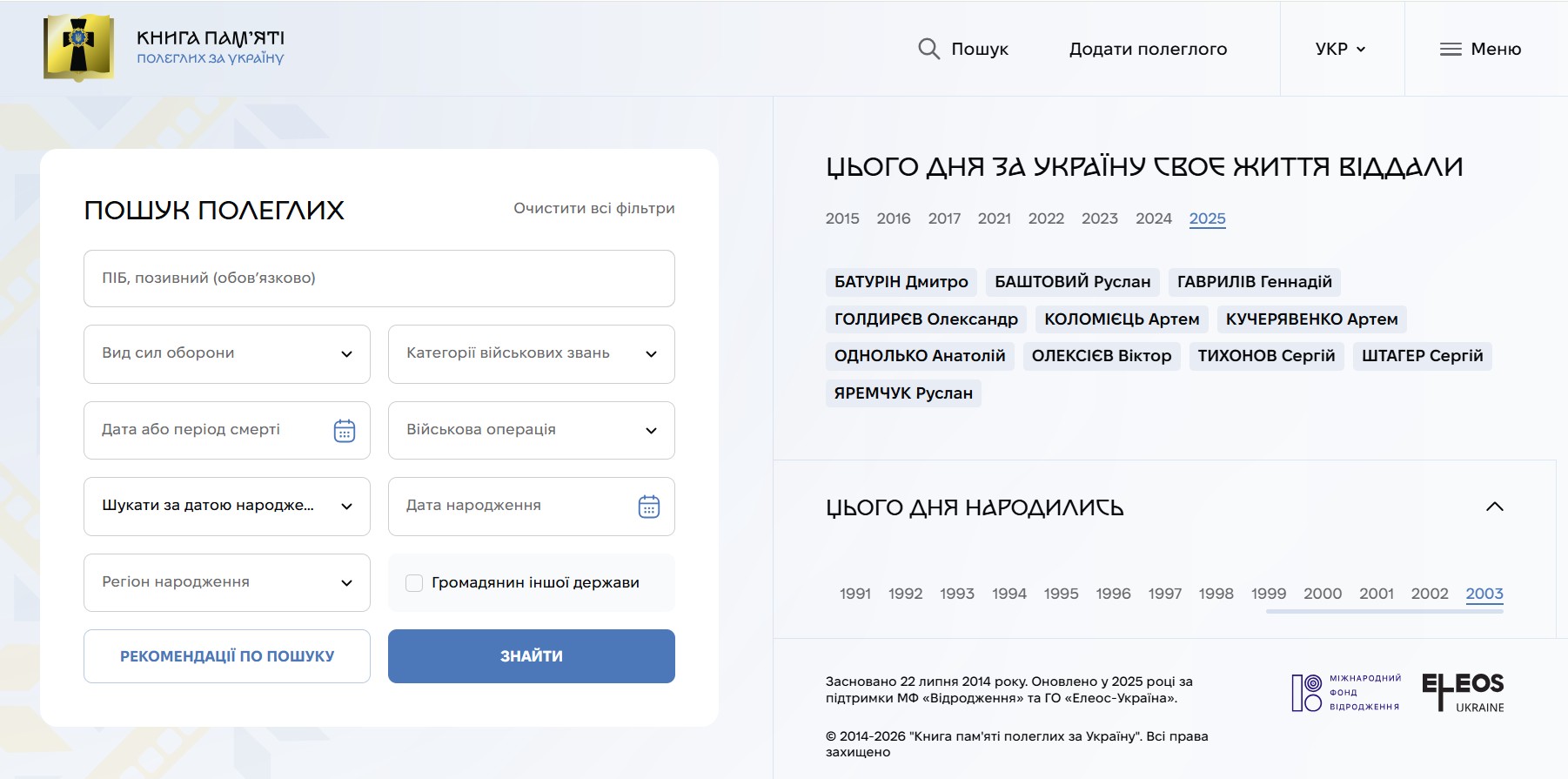Image resolution: width=1568 pixels, height=779 pixels.
Task: Choose birth year 1999
Action: tap(1269, 594)
